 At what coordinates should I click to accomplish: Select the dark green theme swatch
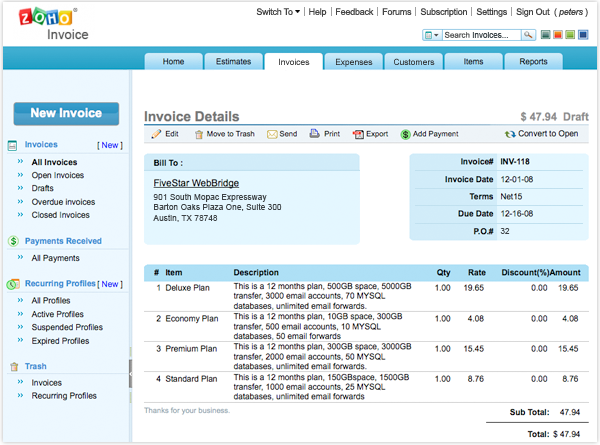546,35
